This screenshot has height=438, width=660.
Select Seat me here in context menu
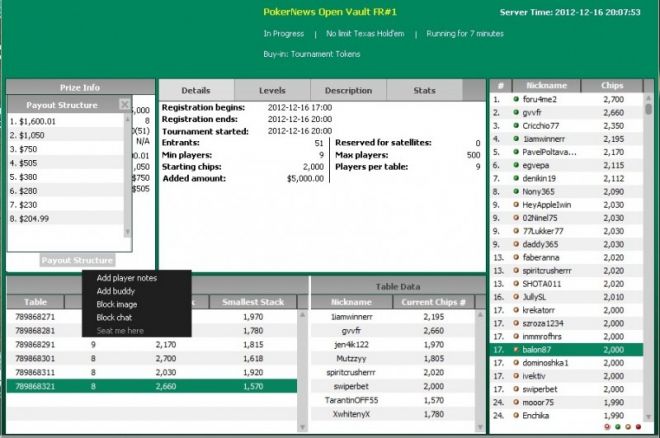point(120,331)
